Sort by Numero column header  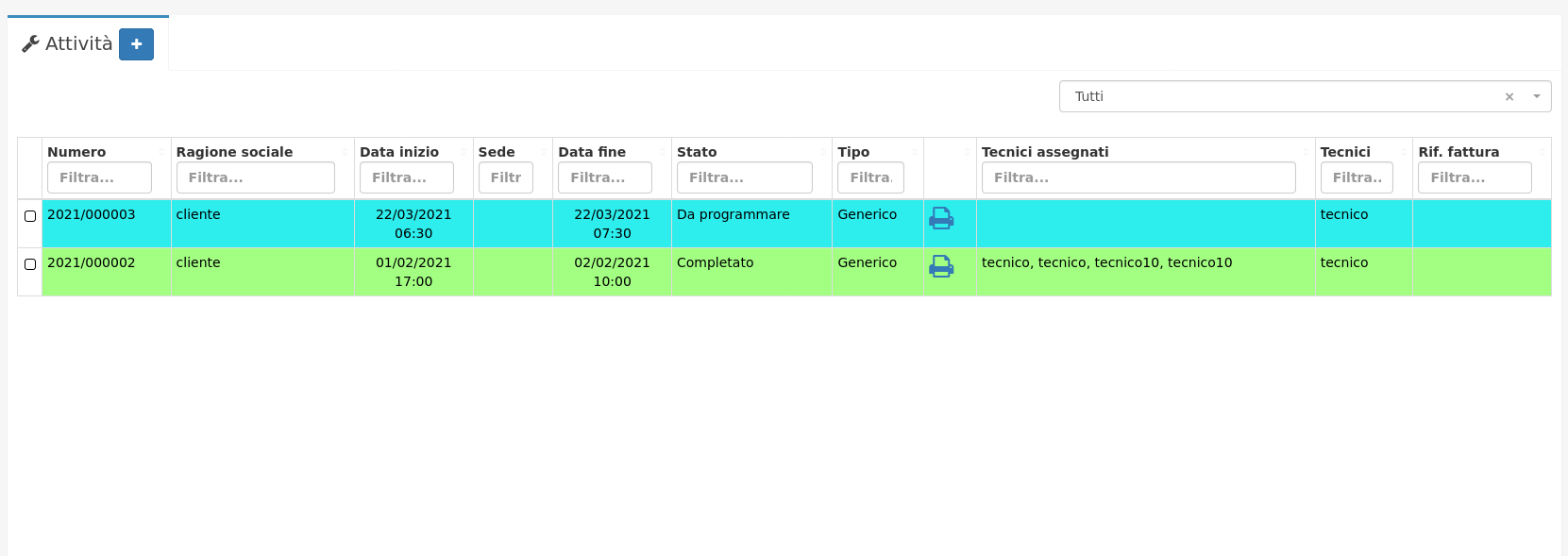point(76,152)
